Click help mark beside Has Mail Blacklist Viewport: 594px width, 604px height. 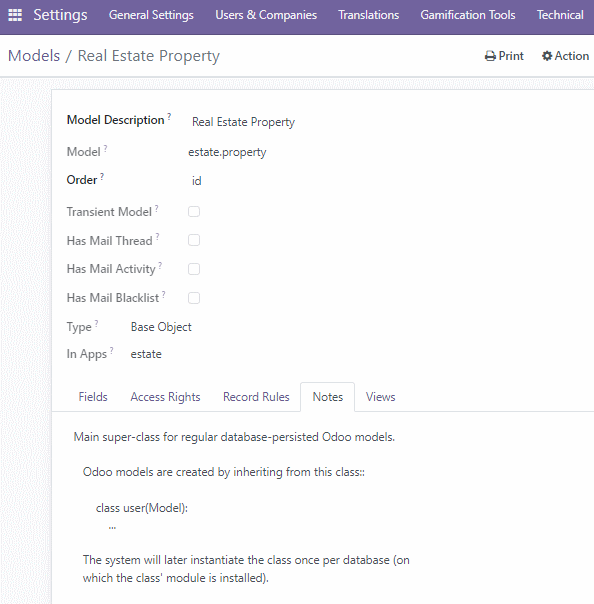click(164, 294)
